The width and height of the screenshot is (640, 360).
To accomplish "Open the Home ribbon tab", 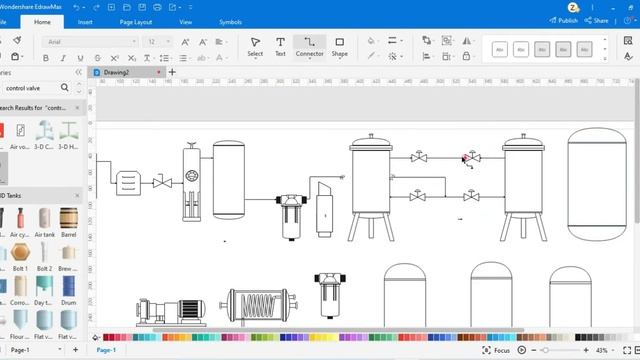I will coord(42,22).
